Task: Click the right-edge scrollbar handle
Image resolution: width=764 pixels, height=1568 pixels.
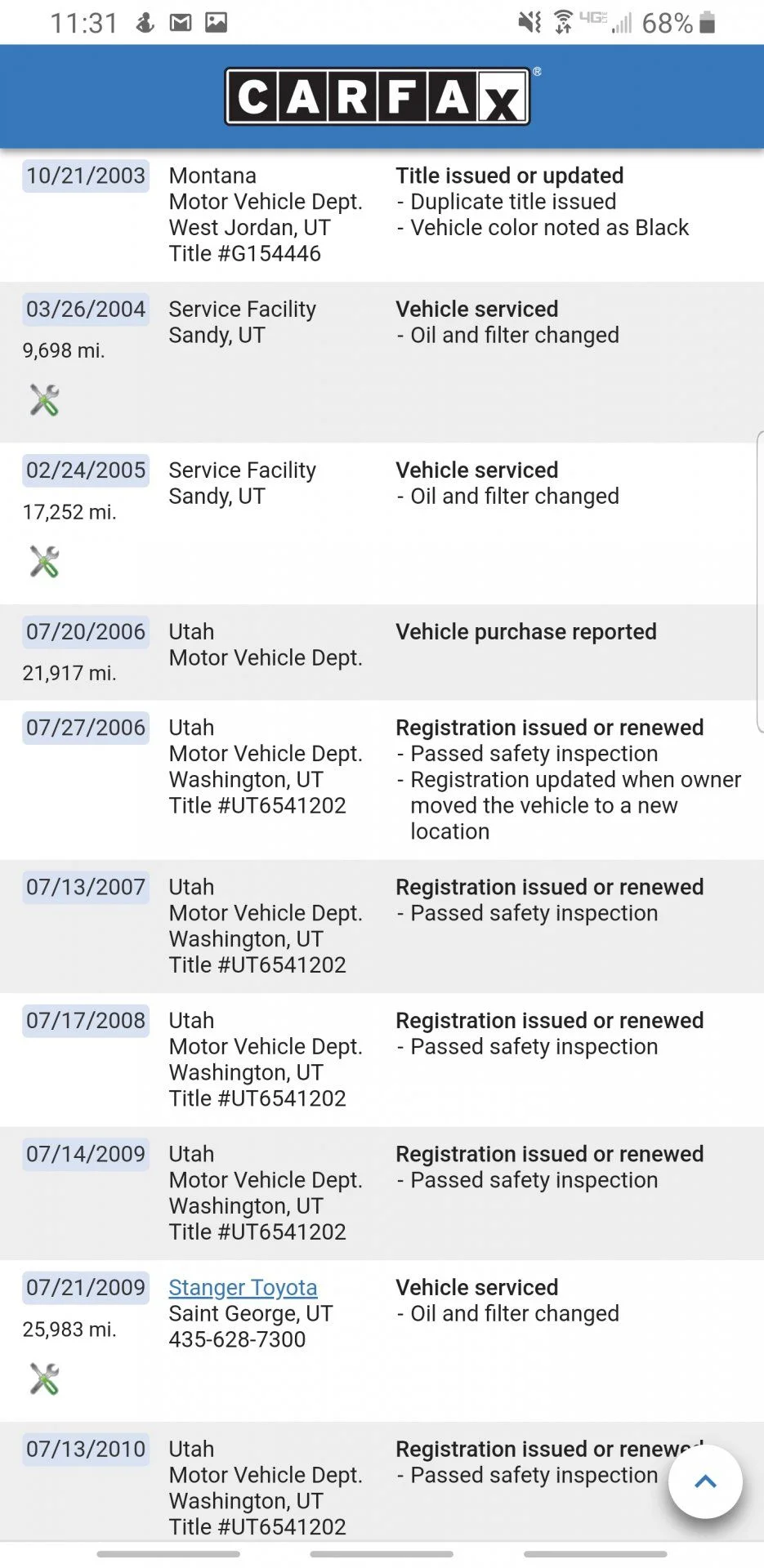Action: pyautogui.click(x=760, y=581)
